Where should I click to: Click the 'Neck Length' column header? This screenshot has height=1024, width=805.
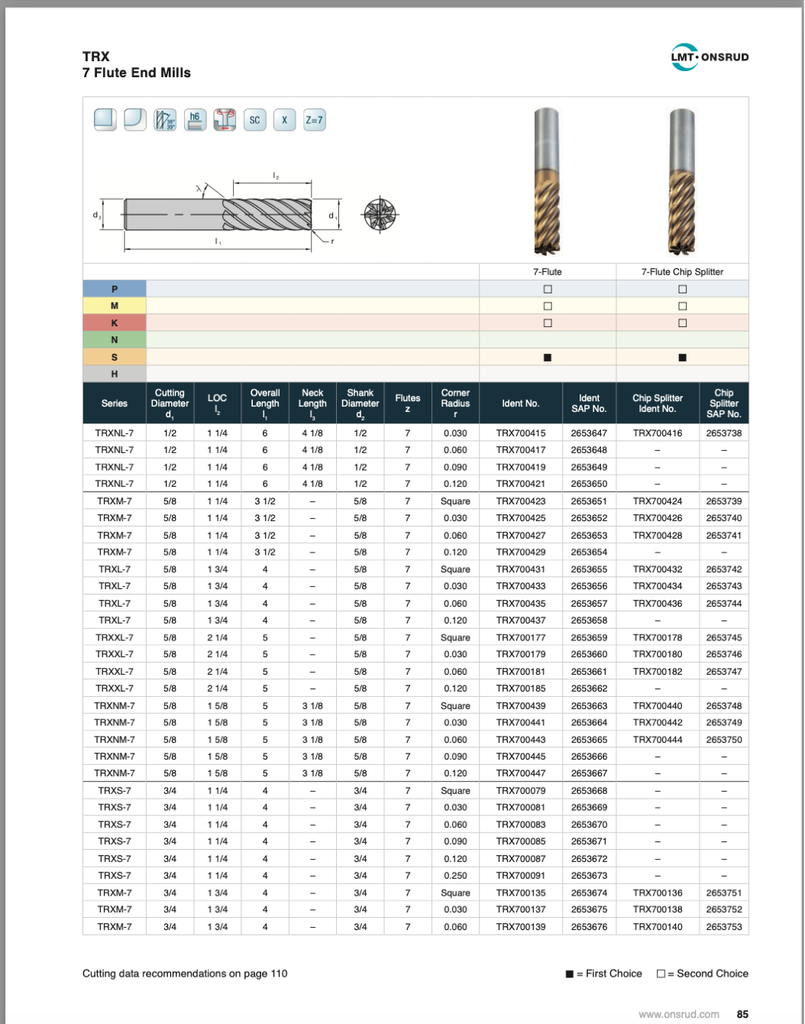[313, 404]
